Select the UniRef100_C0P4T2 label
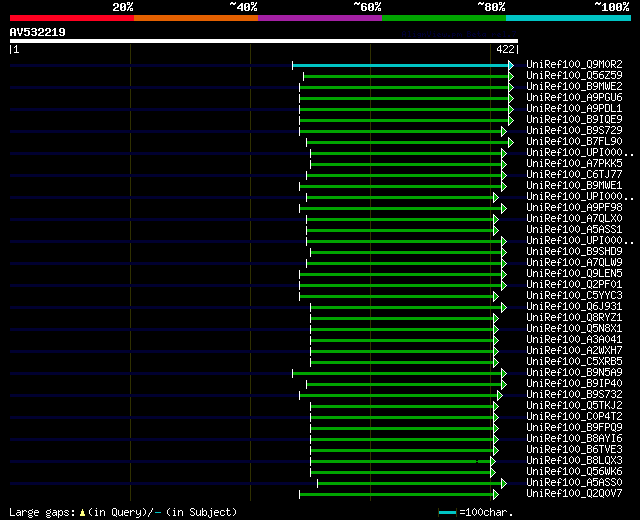The image size is (640, 520). tap(574, 417)
